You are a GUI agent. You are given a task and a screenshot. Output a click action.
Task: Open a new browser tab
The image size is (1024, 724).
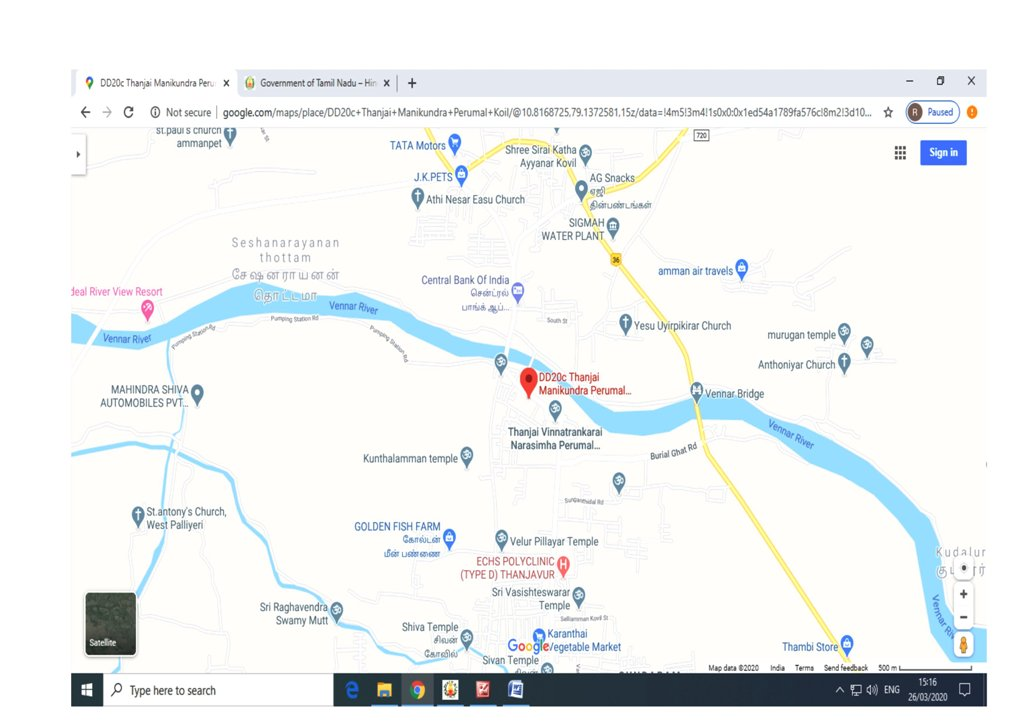point(412,83)
